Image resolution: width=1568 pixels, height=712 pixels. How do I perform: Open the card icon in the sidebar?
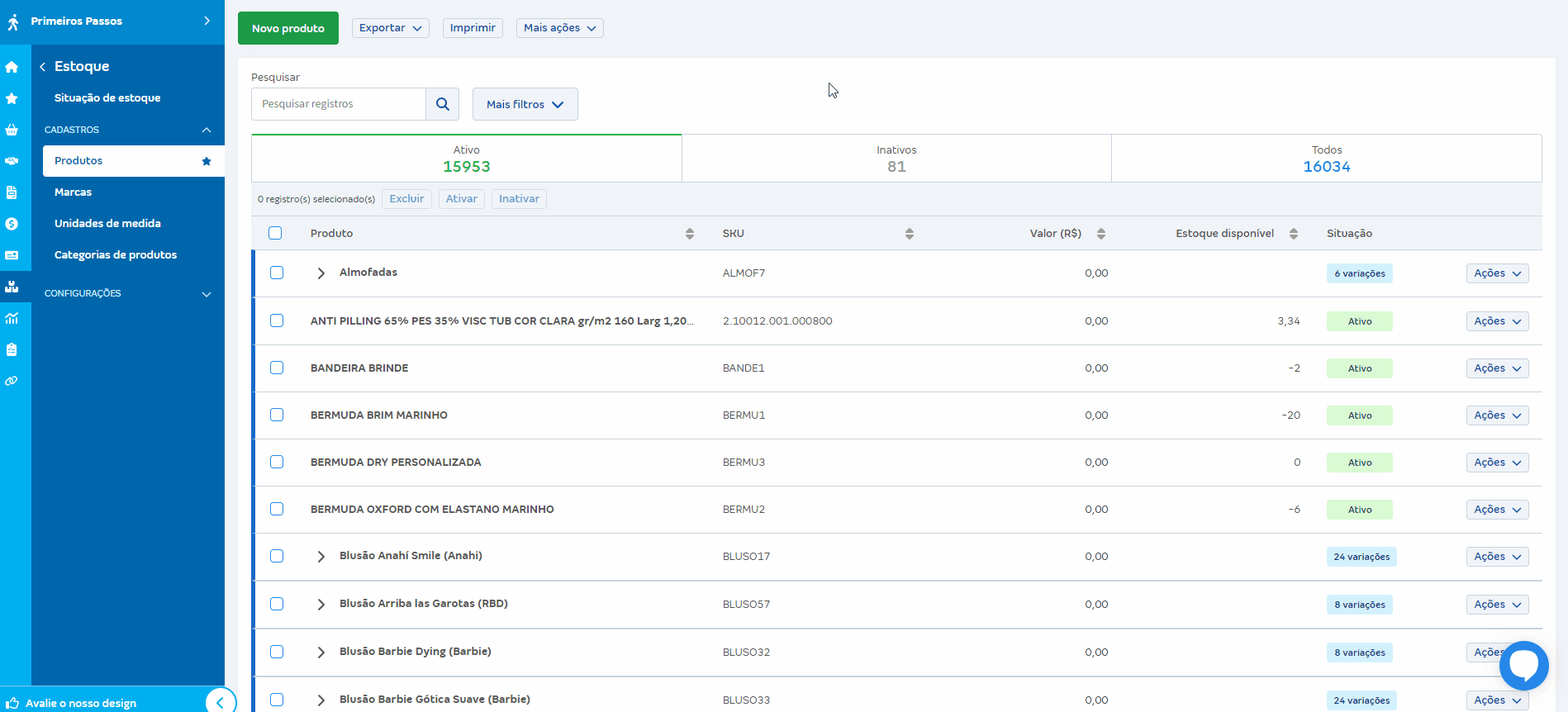click(12, 255)
